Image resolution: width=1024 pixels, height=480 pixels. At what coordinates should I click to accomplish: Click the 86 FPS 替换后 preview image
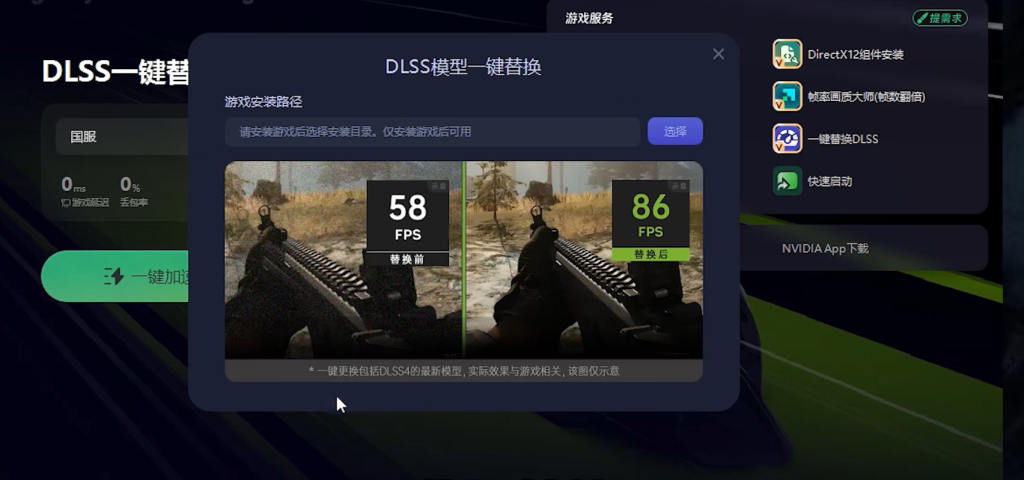(x=584, y=260)
